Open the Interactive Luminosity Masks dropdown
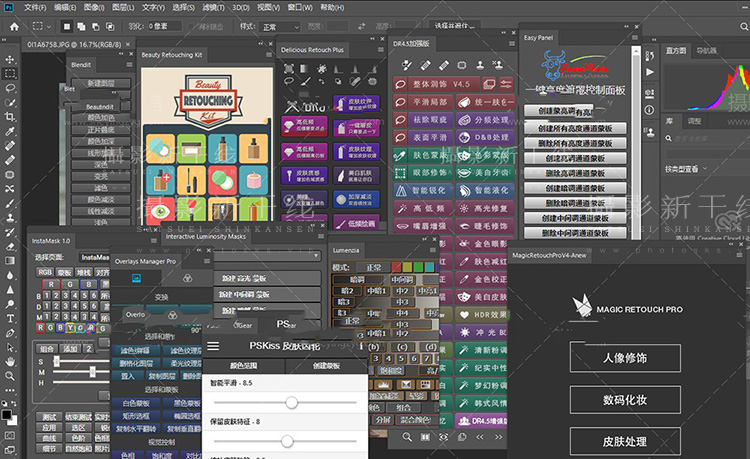The image size is (750, 459). coord(267,256)
